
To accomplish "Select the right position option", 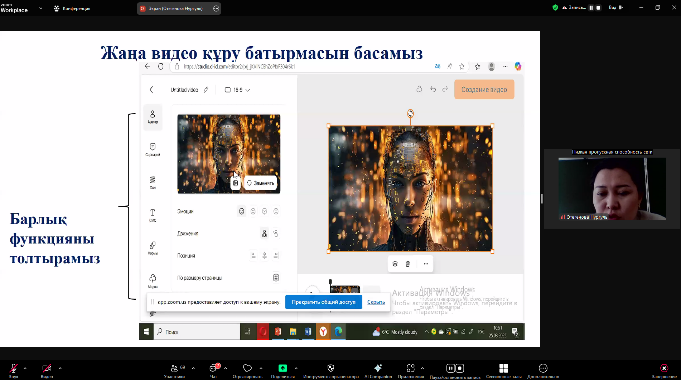I will coord(276,255).
